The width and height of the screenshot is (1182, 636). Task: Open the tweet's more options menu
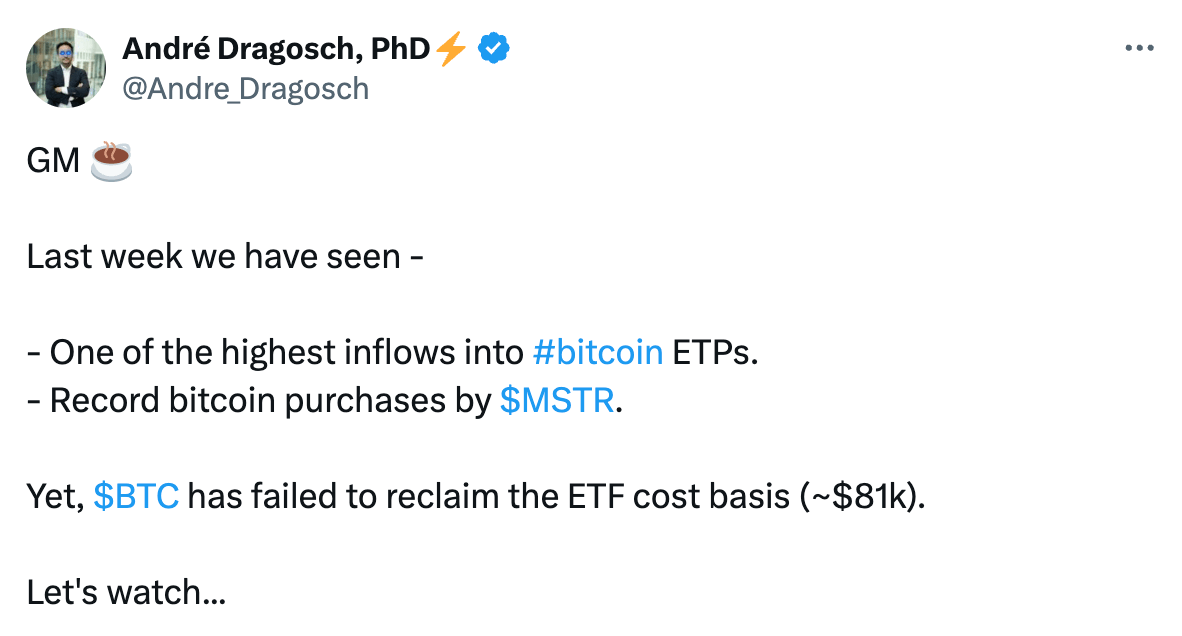(x=1139, y=49)
